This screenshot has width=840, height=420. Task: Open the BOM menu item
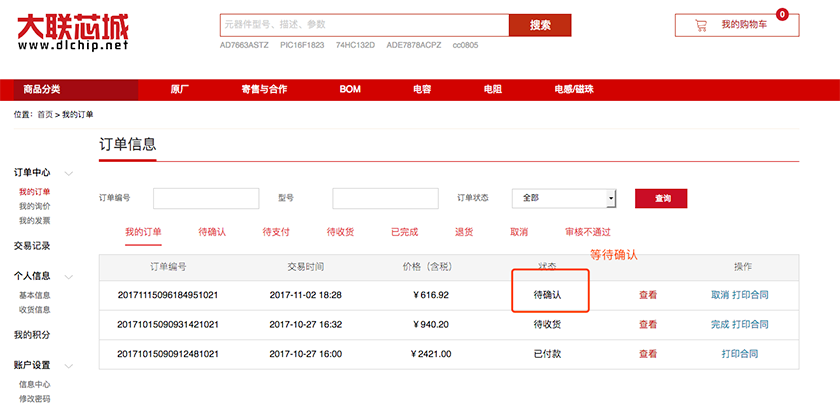[350, 89]
